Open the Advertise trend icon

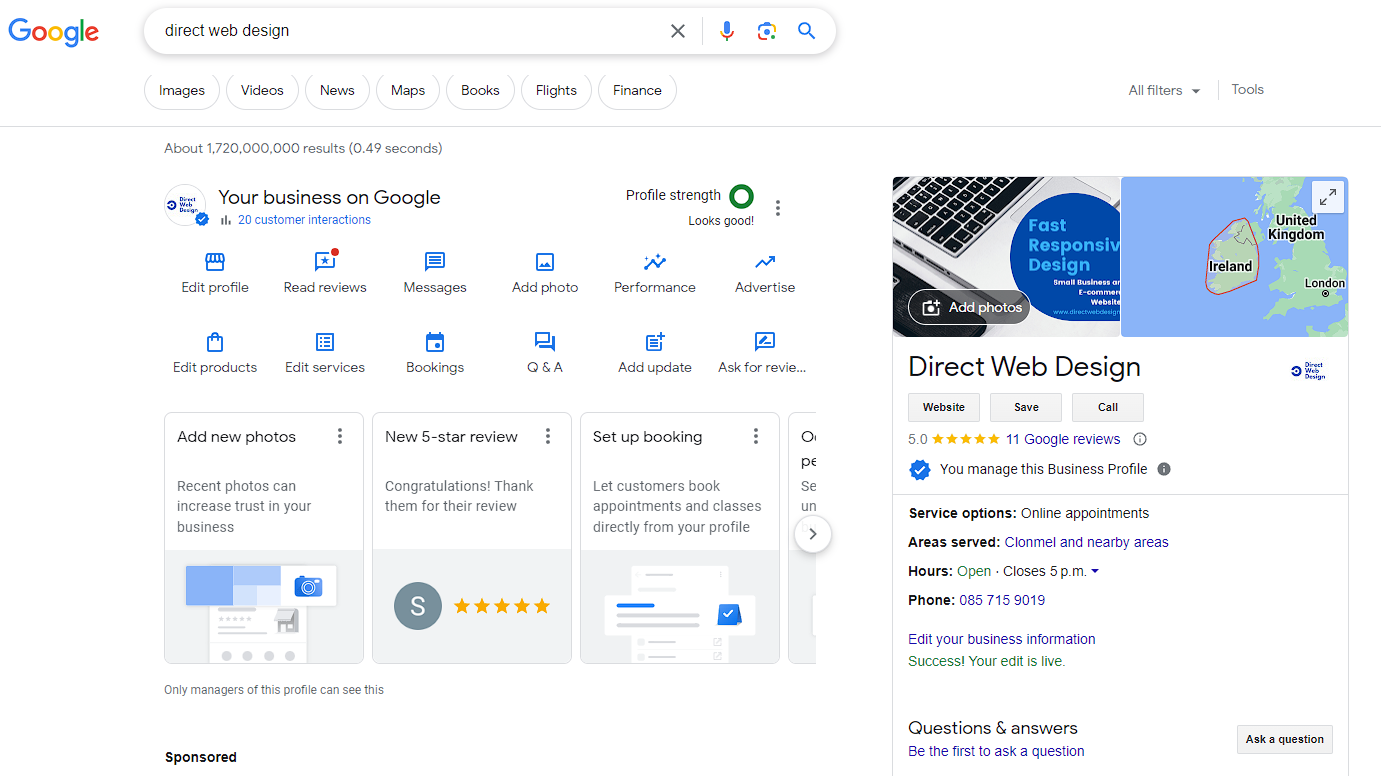tap(765, 262)
